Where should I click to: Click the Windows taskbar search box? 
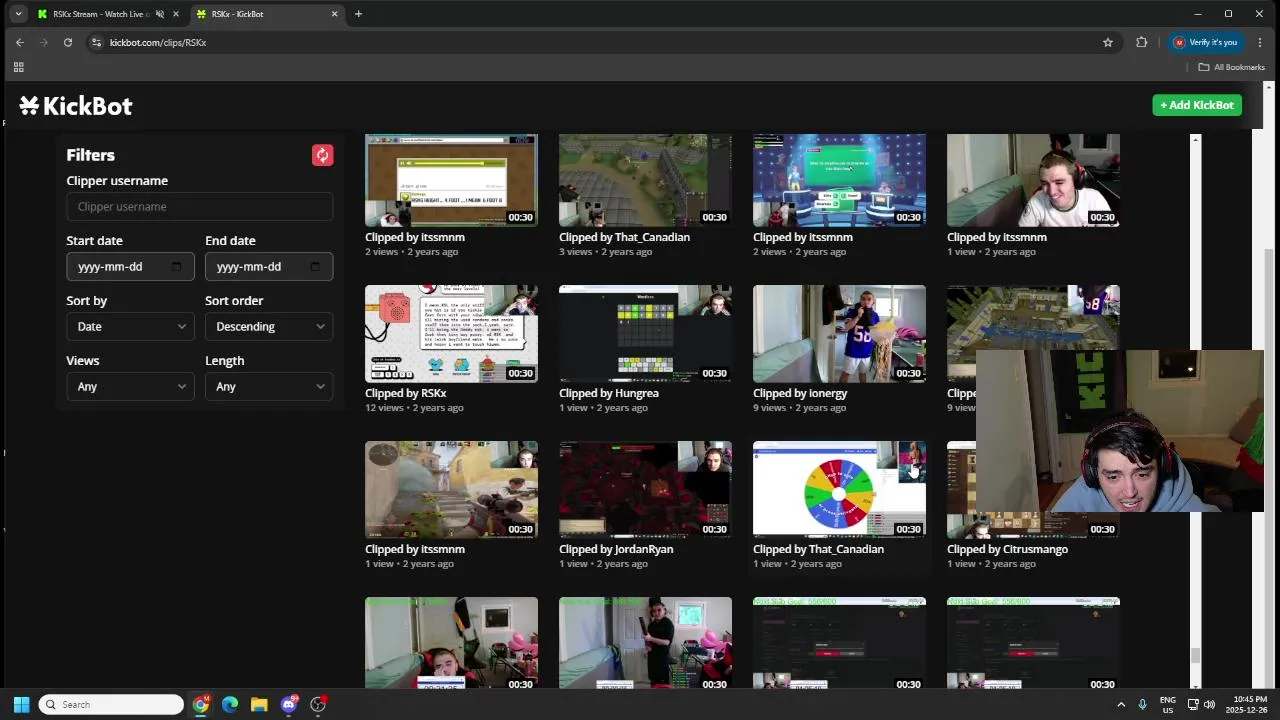tap(111, 704)
